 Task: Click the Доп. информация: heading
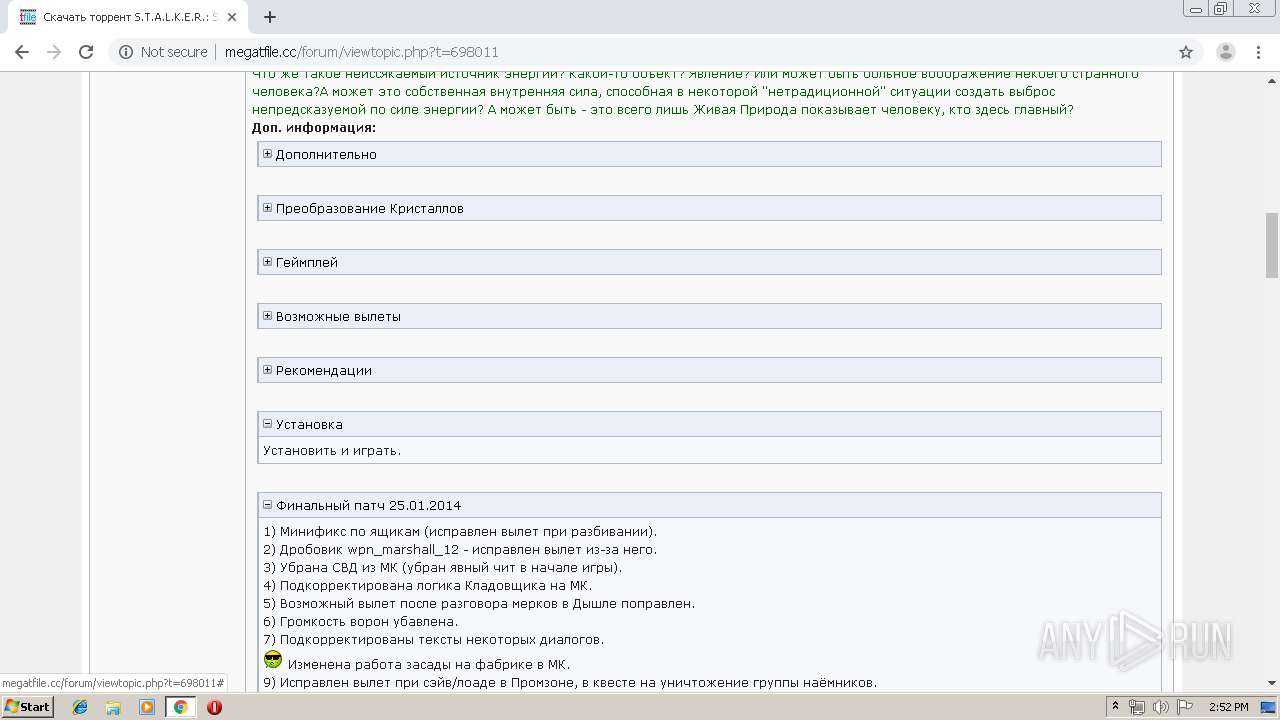(314, 127)
